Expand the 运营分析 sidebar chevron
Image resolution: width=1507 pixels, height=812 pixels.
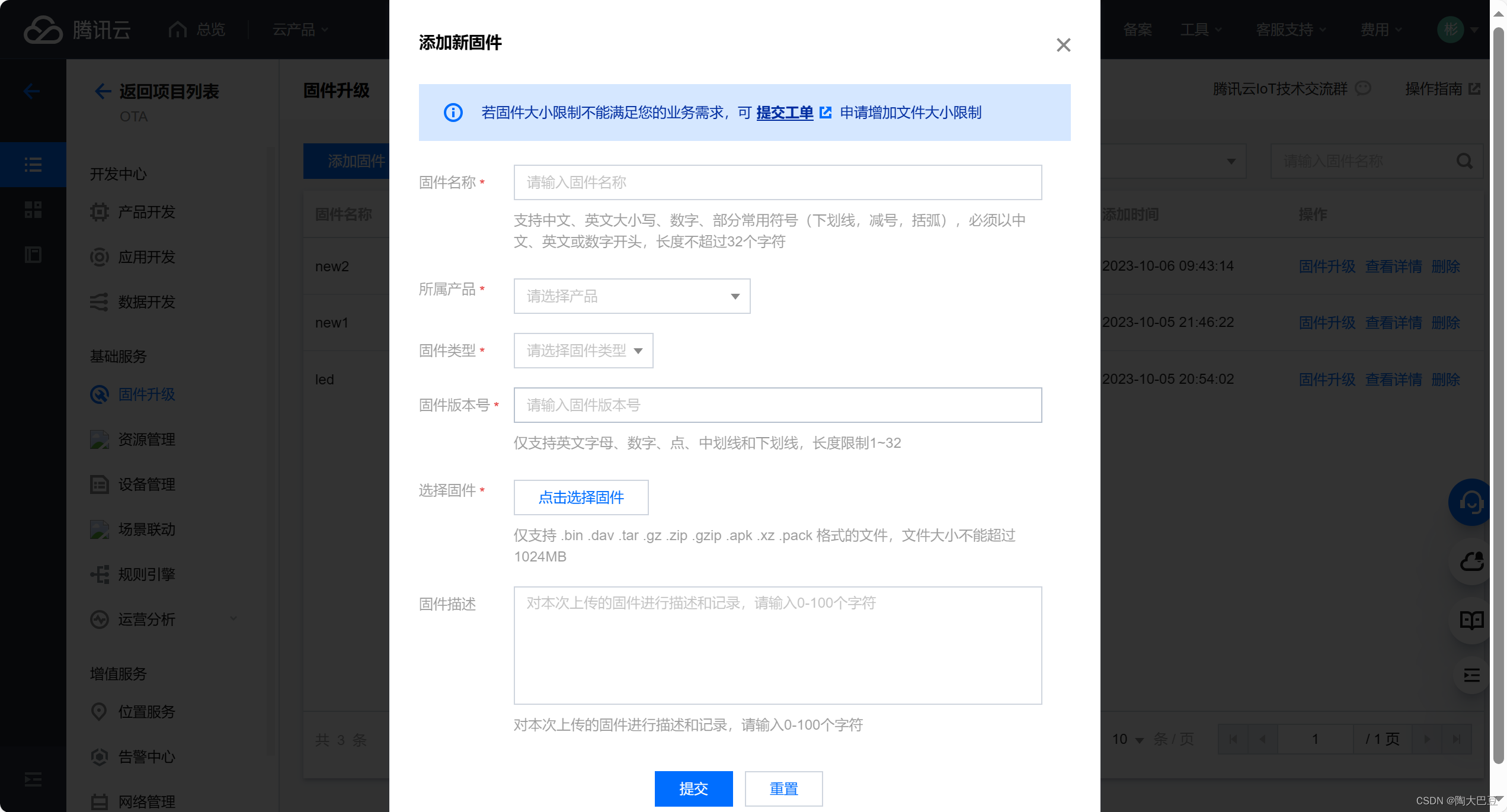point(233,619)
